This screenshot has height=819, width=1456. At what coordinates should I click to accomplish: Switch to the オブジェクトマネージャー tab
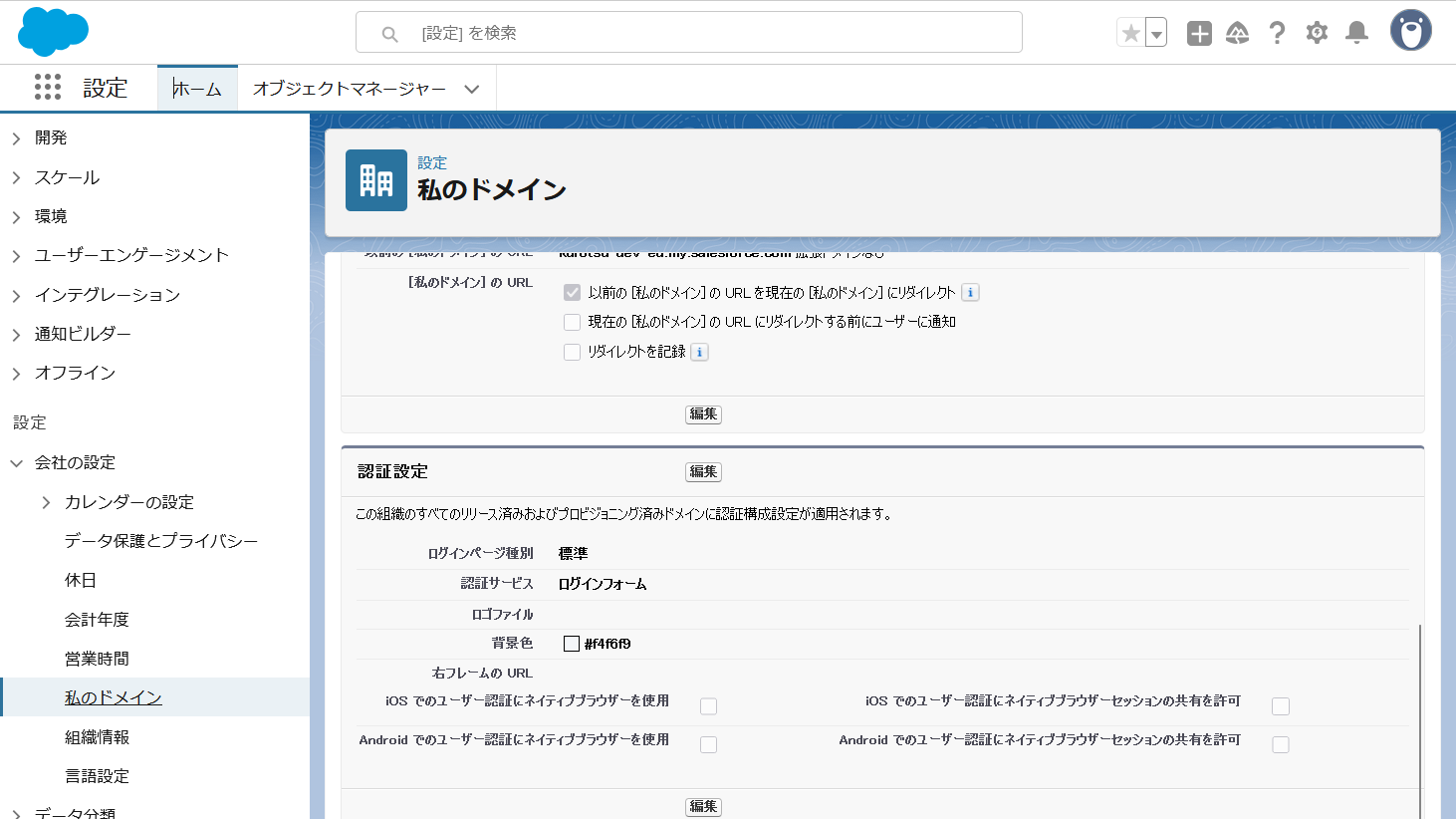click(x=350, y=89)
